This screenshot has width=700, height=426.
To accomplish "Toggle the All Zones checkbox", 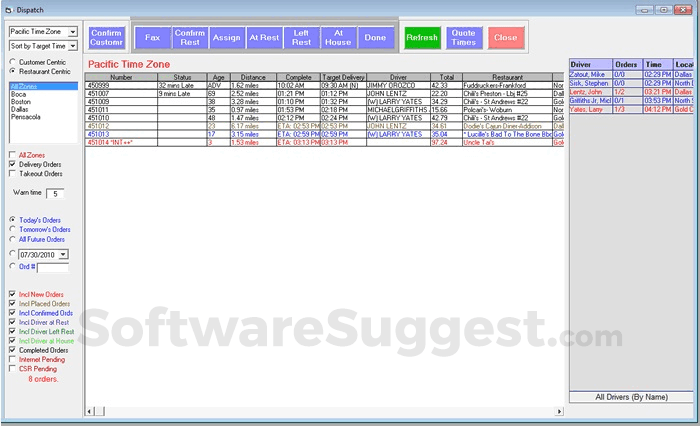I will pos(12,155).
